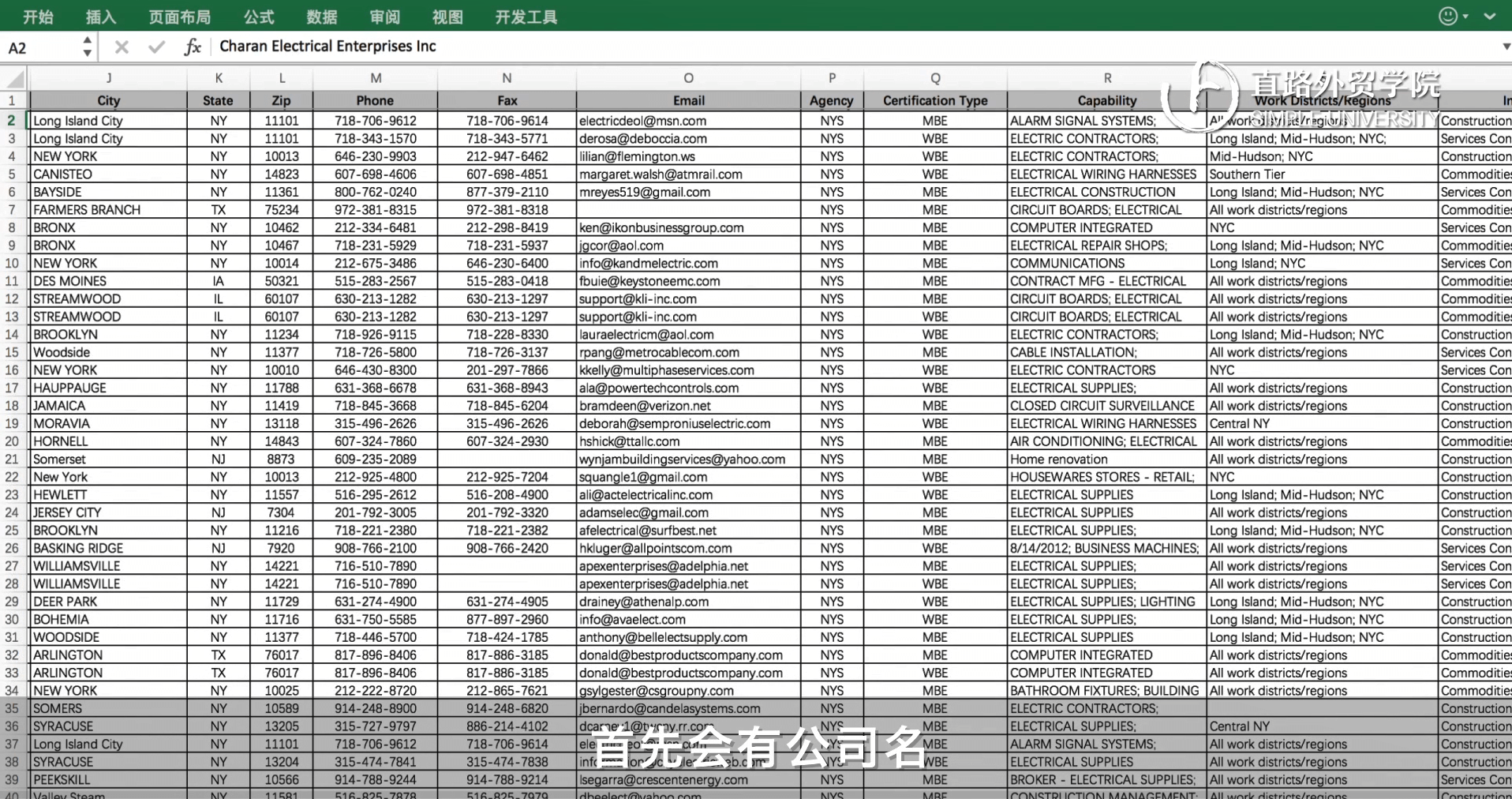Select the DEER PARK city cell
The height and width of the screenshot is (799, 1512).
pos(108,602)
